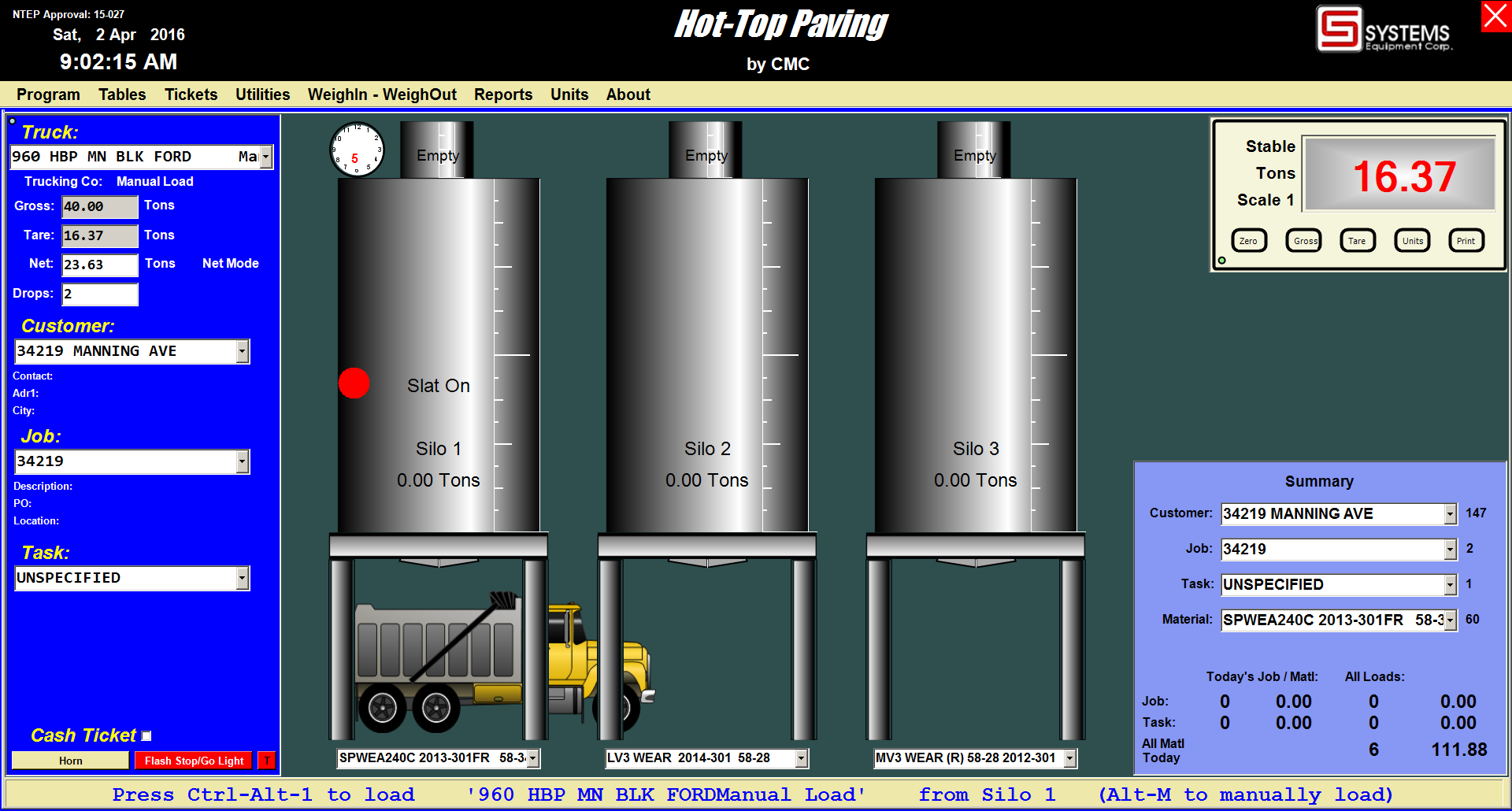Activate Flash Stop/Go Light button
Image resolution: width=1512 pixels, height=811 pixels.
tap(194, 761)
